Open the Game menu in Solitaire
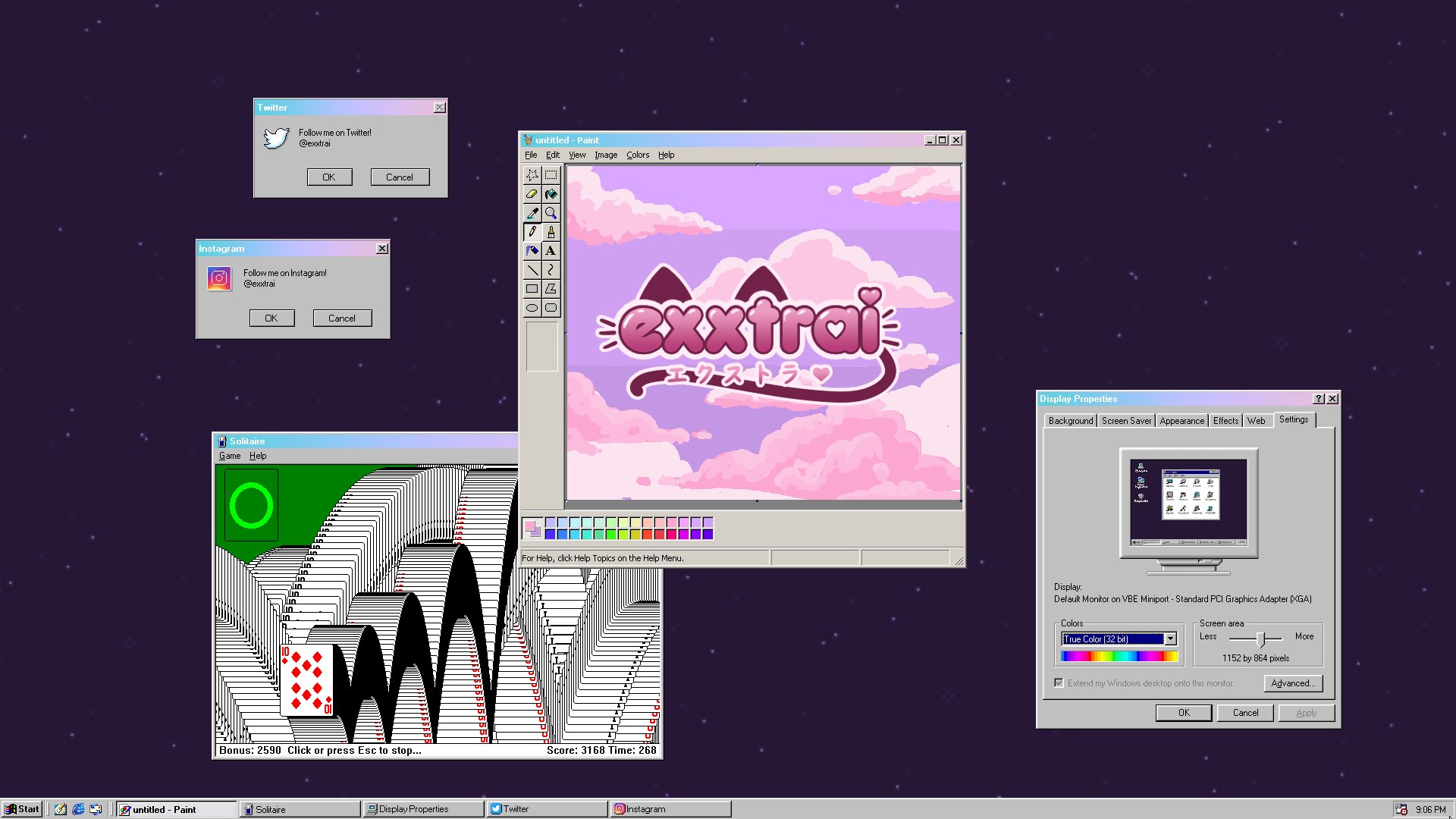This screenshot has width=1456, height=819. click(x=230, y=456)
